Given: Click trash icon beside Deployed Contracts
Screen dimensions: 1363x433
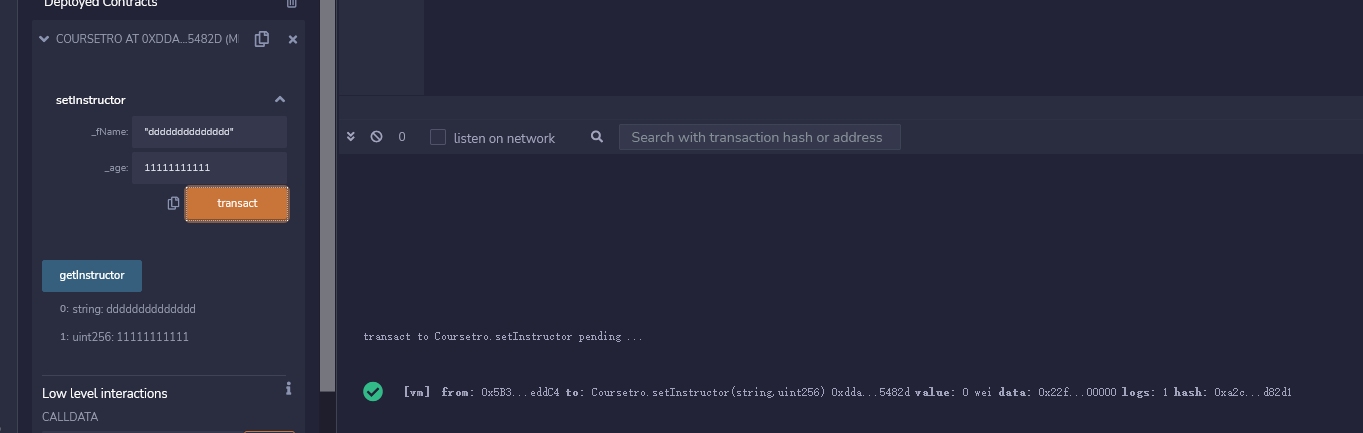Looking at the screenshot, I should (x=292, y=3).
